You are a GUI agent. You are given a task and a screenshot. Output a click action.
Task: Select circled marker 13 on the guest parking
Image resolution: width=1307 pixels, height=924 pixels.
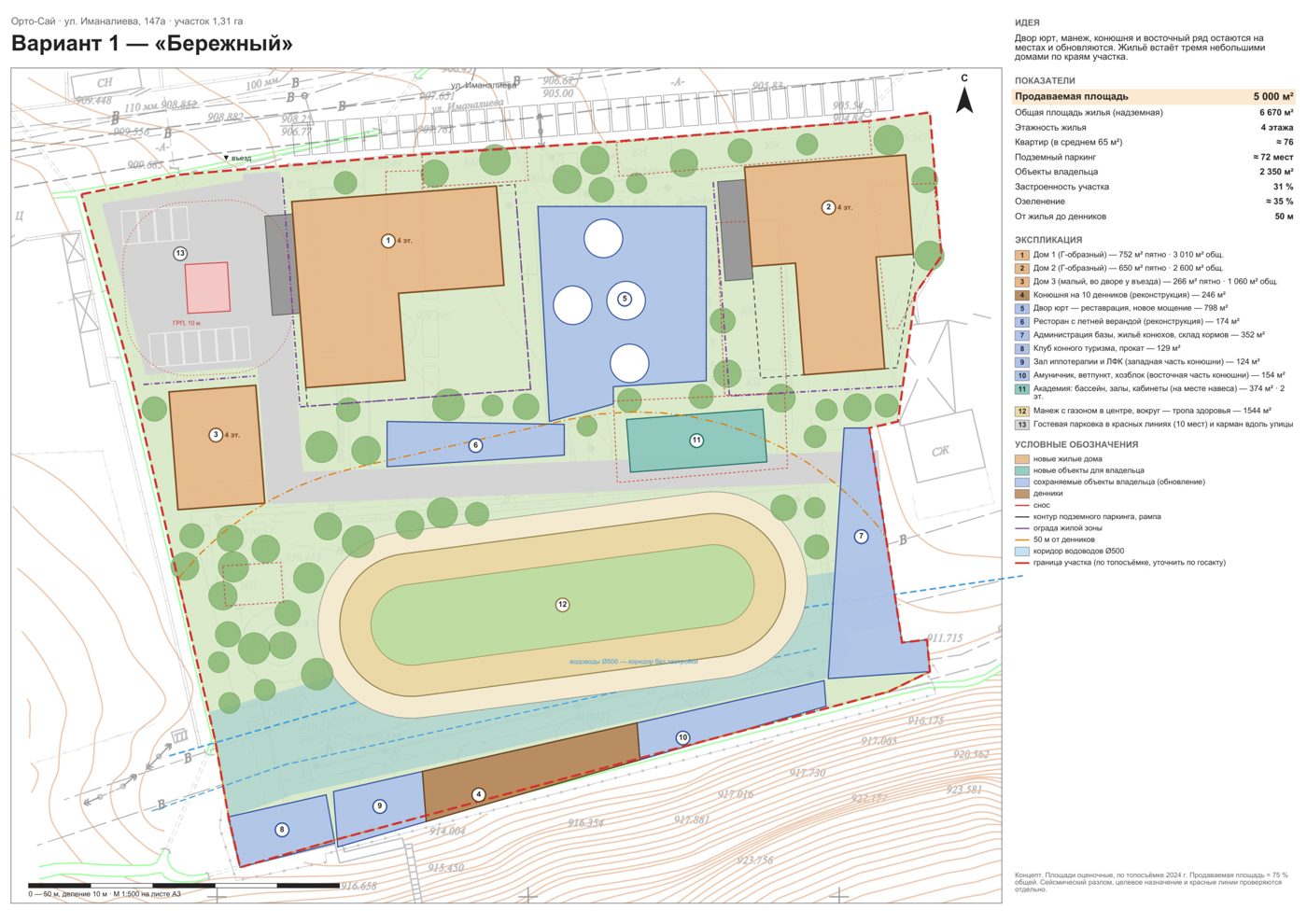pyautogui.click(x=180, y=253)
